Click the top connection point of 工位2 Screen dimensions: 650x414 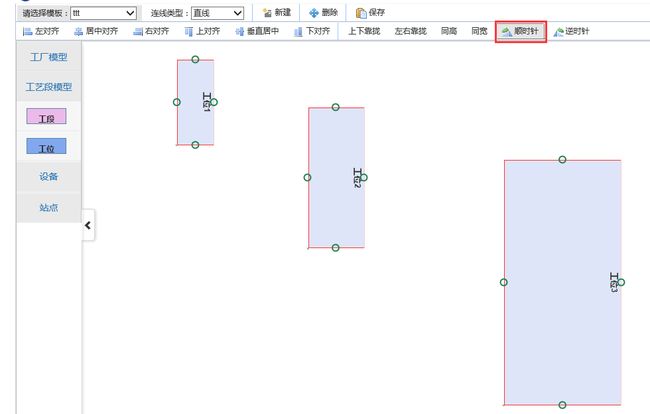click(x=336, y=107)
